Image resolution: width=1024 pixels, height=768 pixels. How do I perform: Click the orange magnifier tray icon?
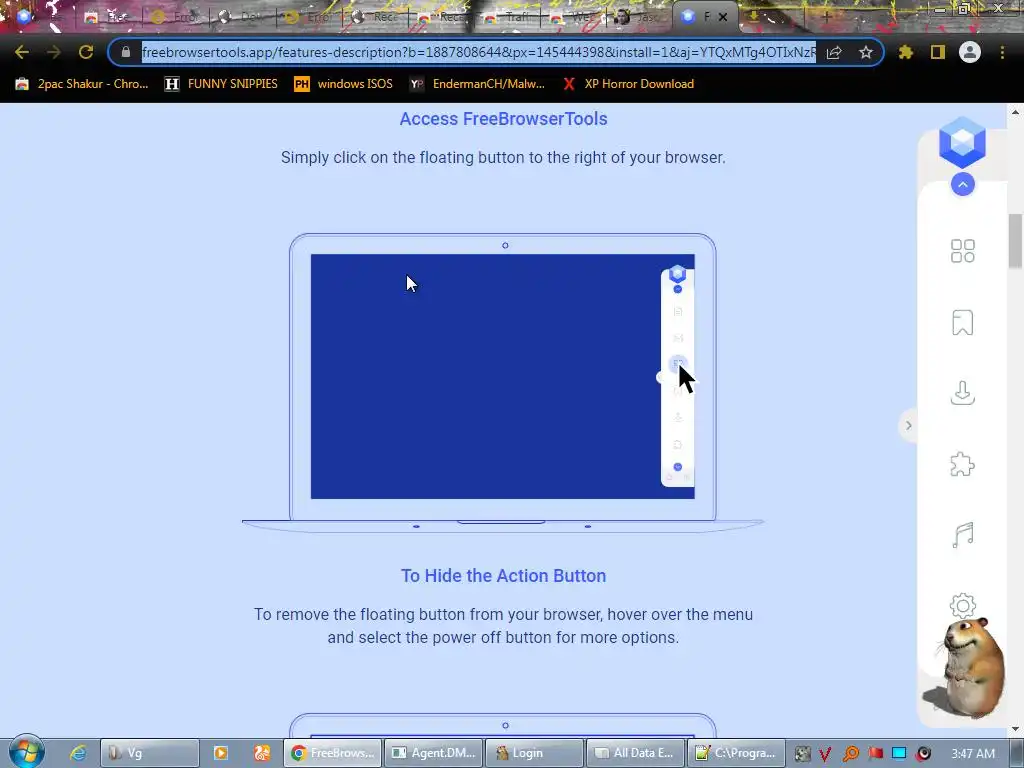[850, 754]
